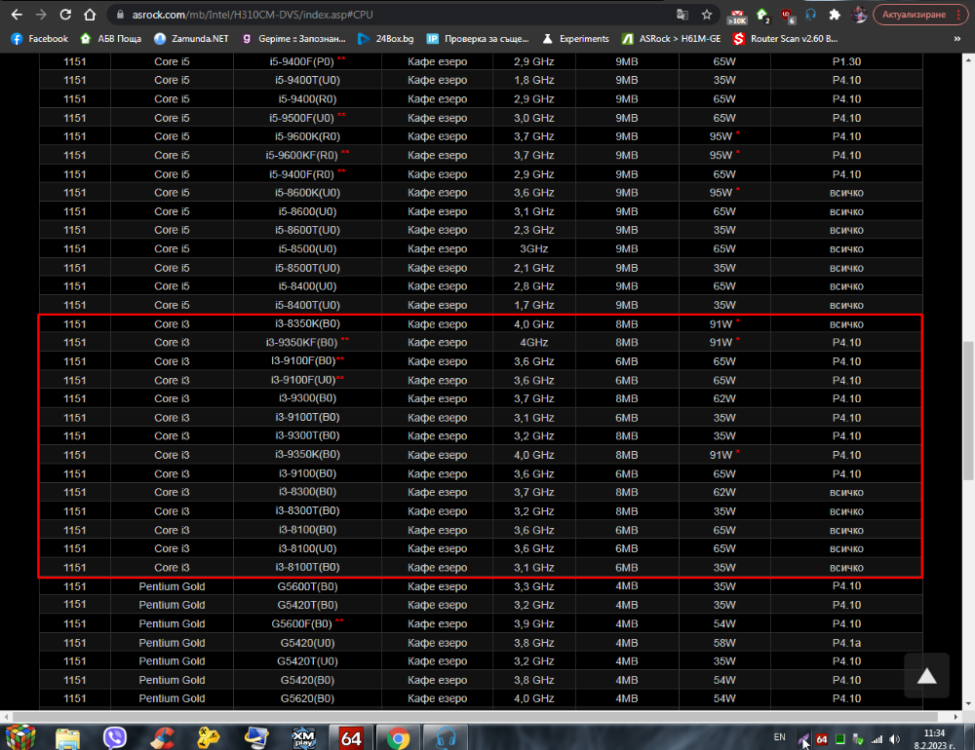Screen dimensions: 975x750
Task: Open the 24Box.bg bookmark
Action: [x=386, y=39]
